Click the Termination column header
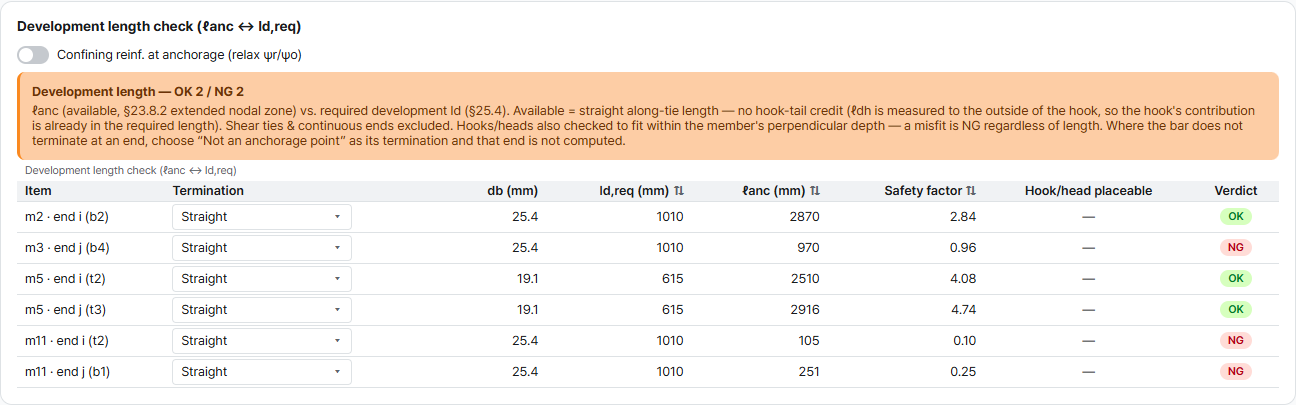The width and height of the screenshot is (1296, 405). [208, 191]
